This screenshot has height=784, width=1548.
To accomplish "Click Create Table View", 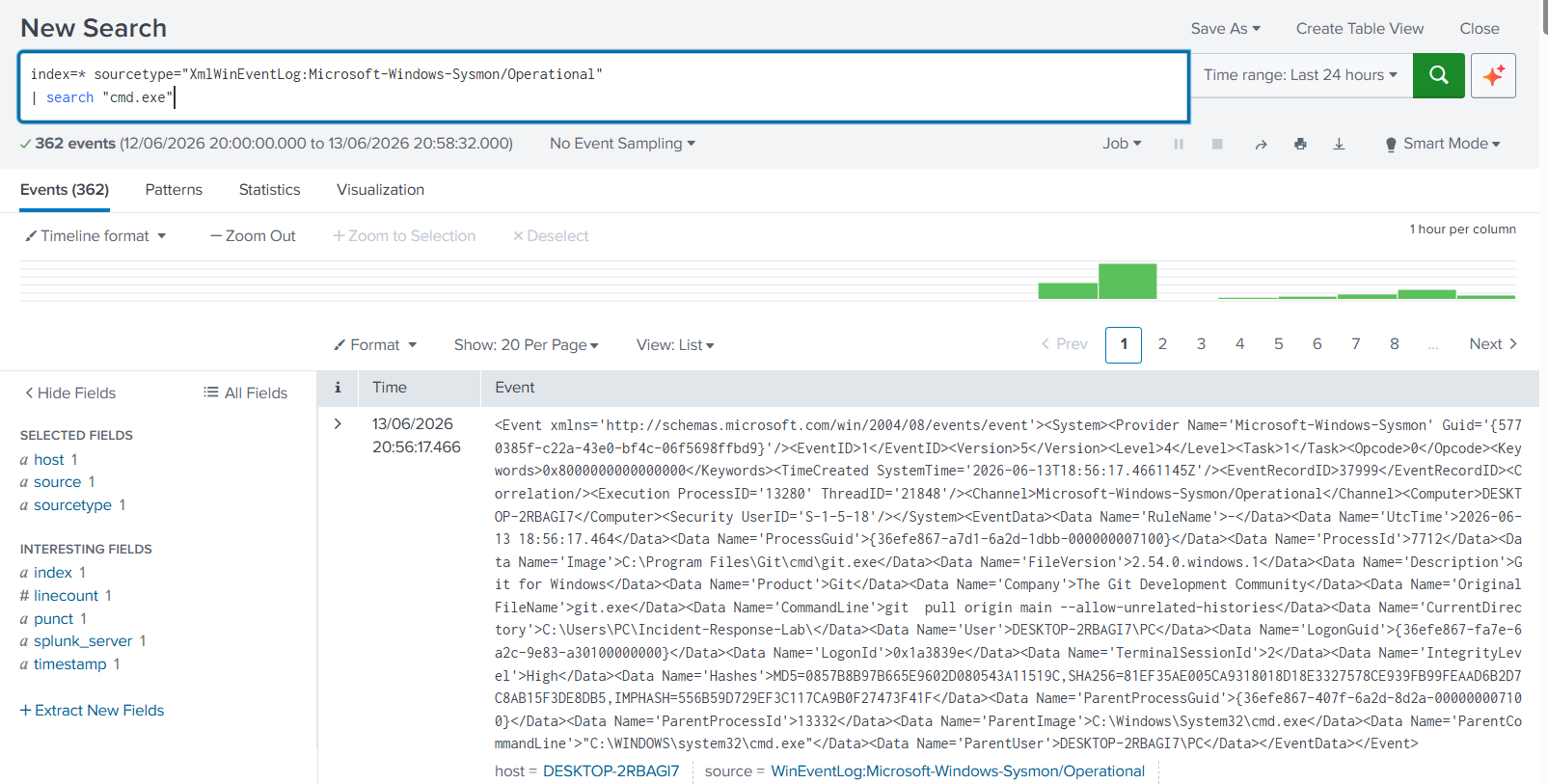I will [1360, 29].
